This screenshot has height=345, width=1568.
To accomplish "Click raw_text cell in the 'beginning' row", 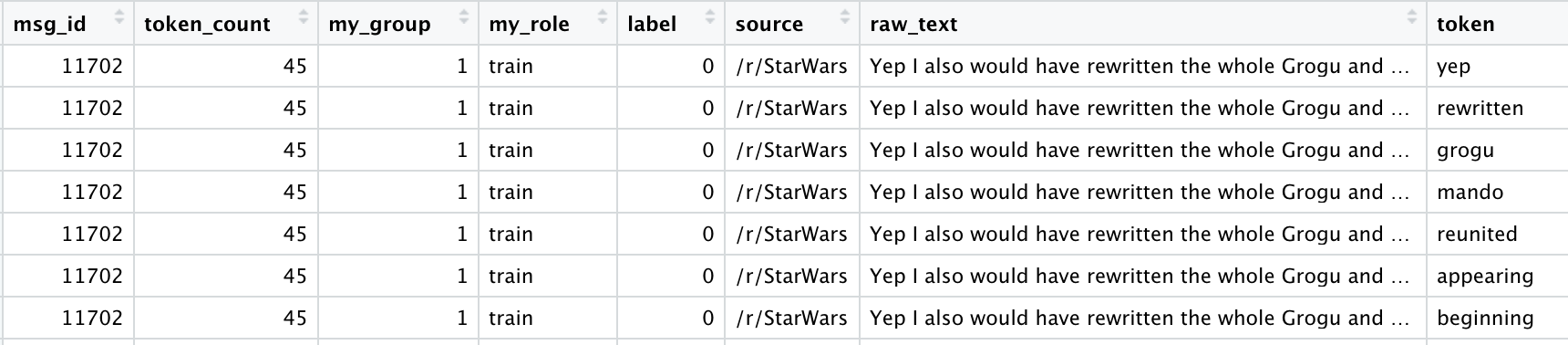I will coord(1143,319).
